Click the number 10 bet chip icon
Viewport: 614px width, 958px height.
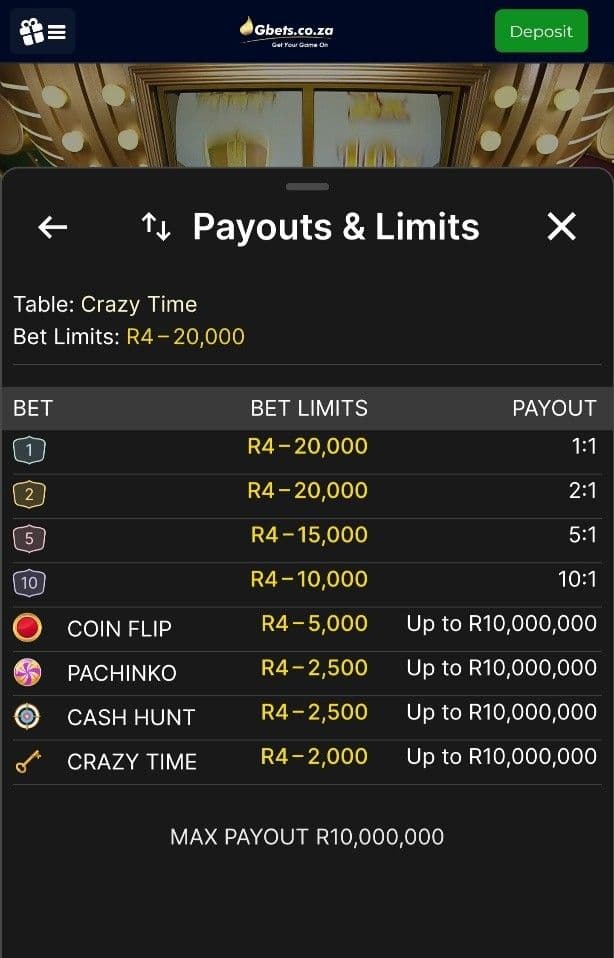click(30, 581)
